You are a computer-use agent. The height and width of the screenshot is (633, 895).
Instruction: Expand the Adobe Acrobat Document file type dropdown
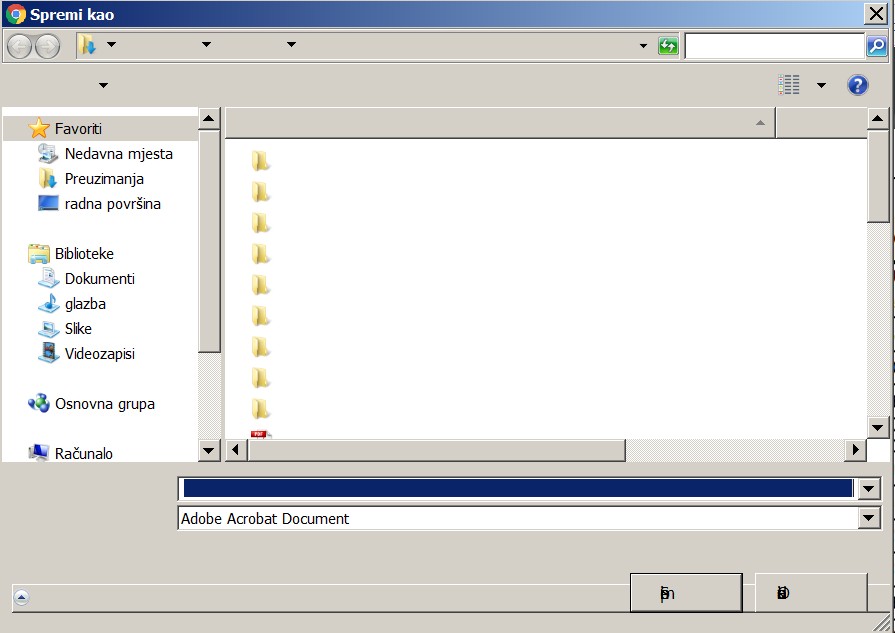[869, 519]
